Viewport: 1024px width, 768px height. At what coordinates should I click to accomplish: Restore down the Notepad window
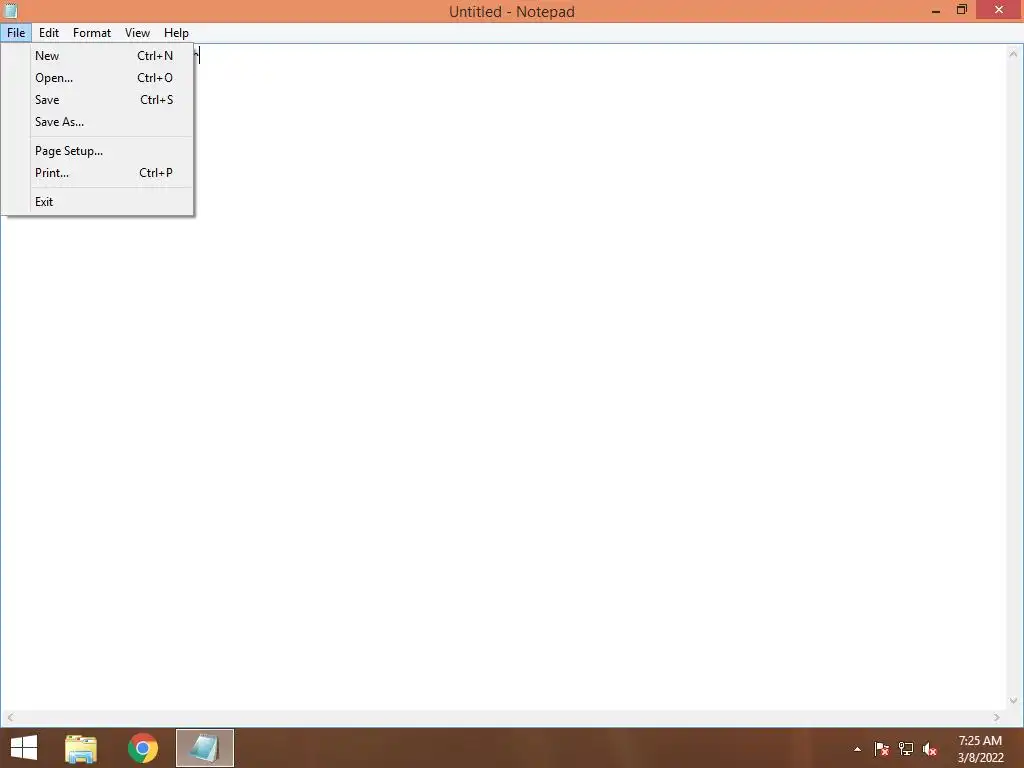click(961, 10)
